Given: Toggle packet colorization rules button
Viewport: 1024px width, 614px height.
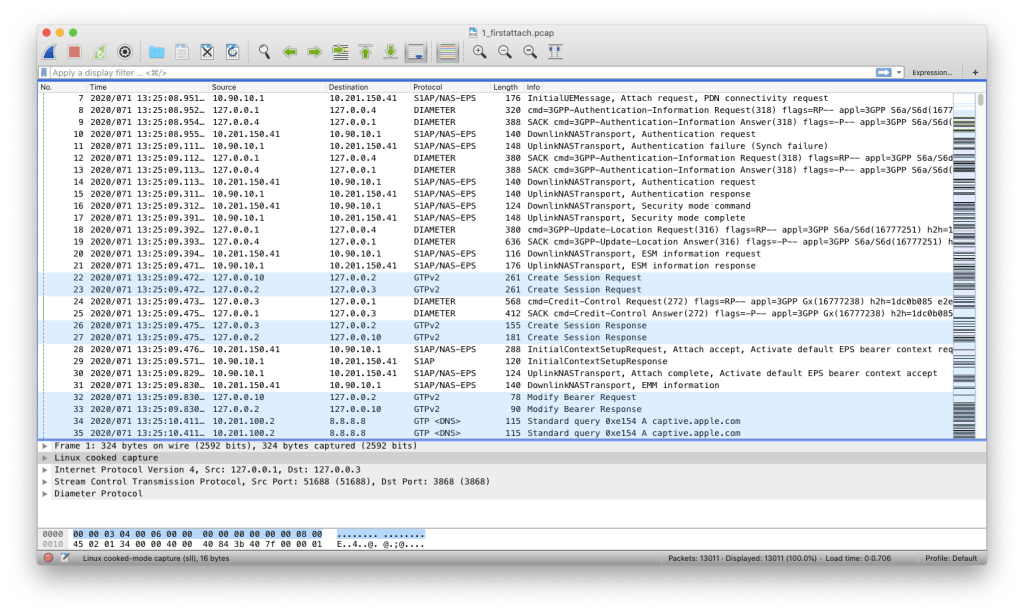Looking at the screenshot, I should pyautogui.click(x=448, y=51).
